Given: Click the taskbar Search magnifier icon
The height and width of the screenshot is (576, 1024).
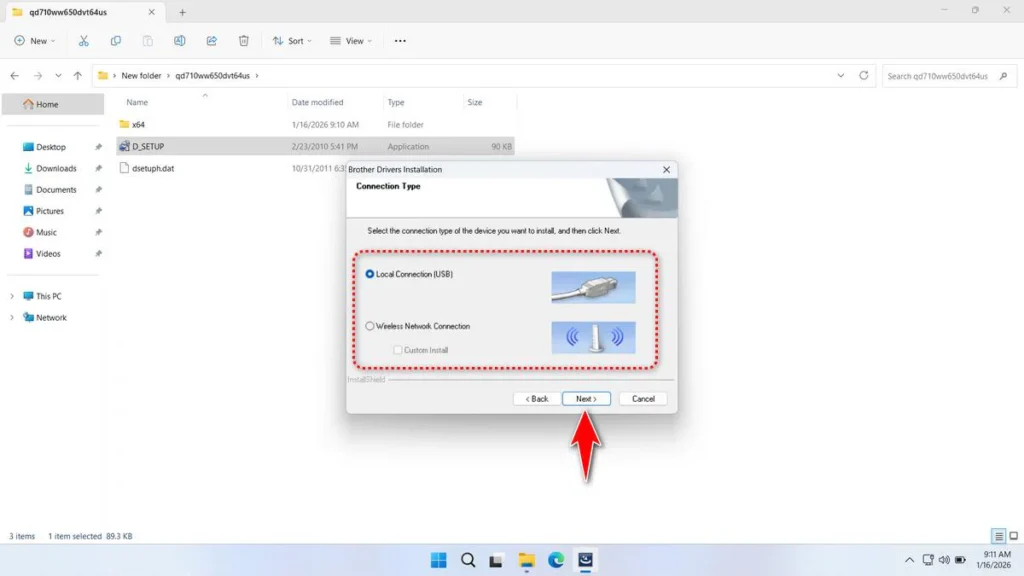Looking at the screenshot, I should coord(468,560).
